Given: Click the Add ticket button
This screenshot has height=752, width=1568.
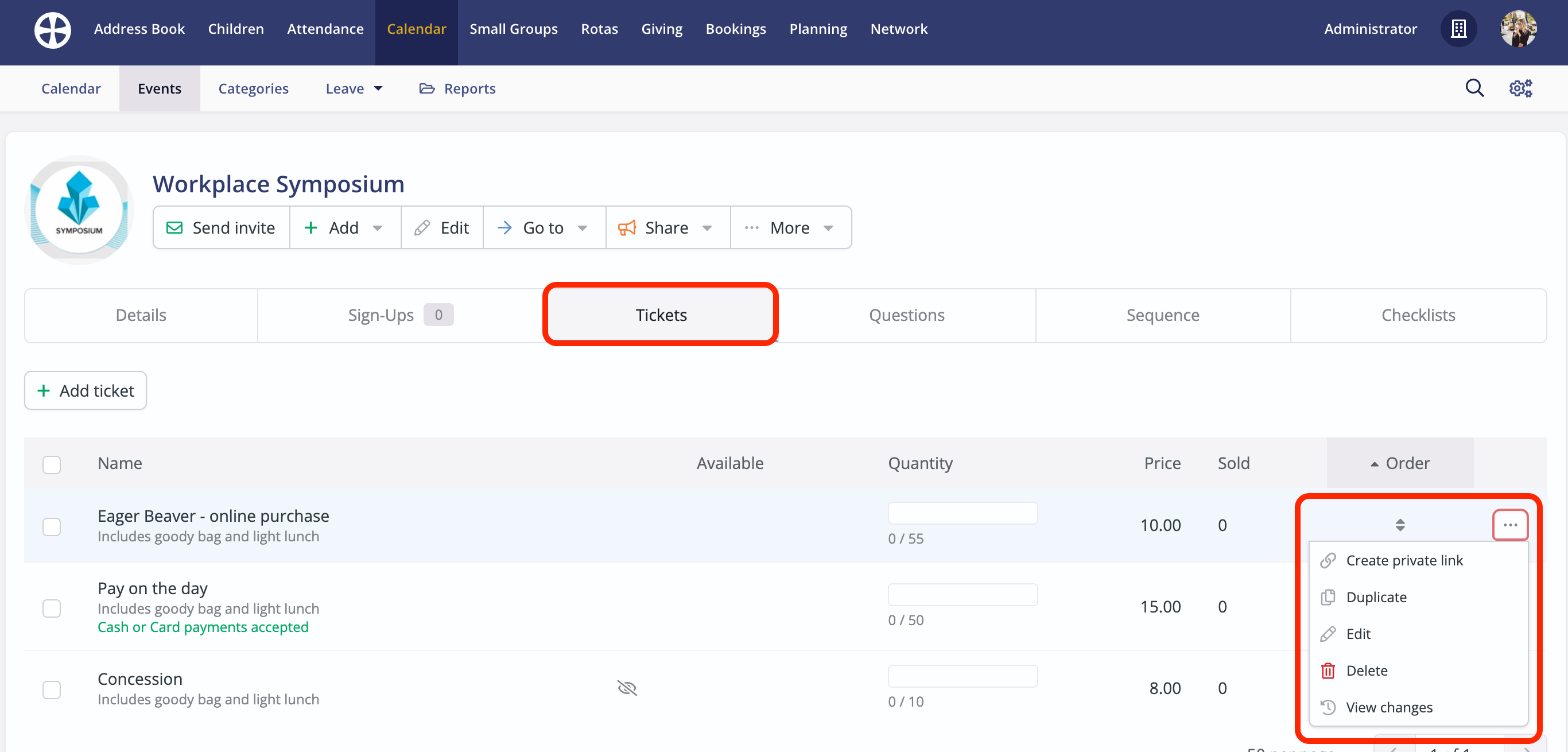Looking at the screenshot, I should point(86,390).
